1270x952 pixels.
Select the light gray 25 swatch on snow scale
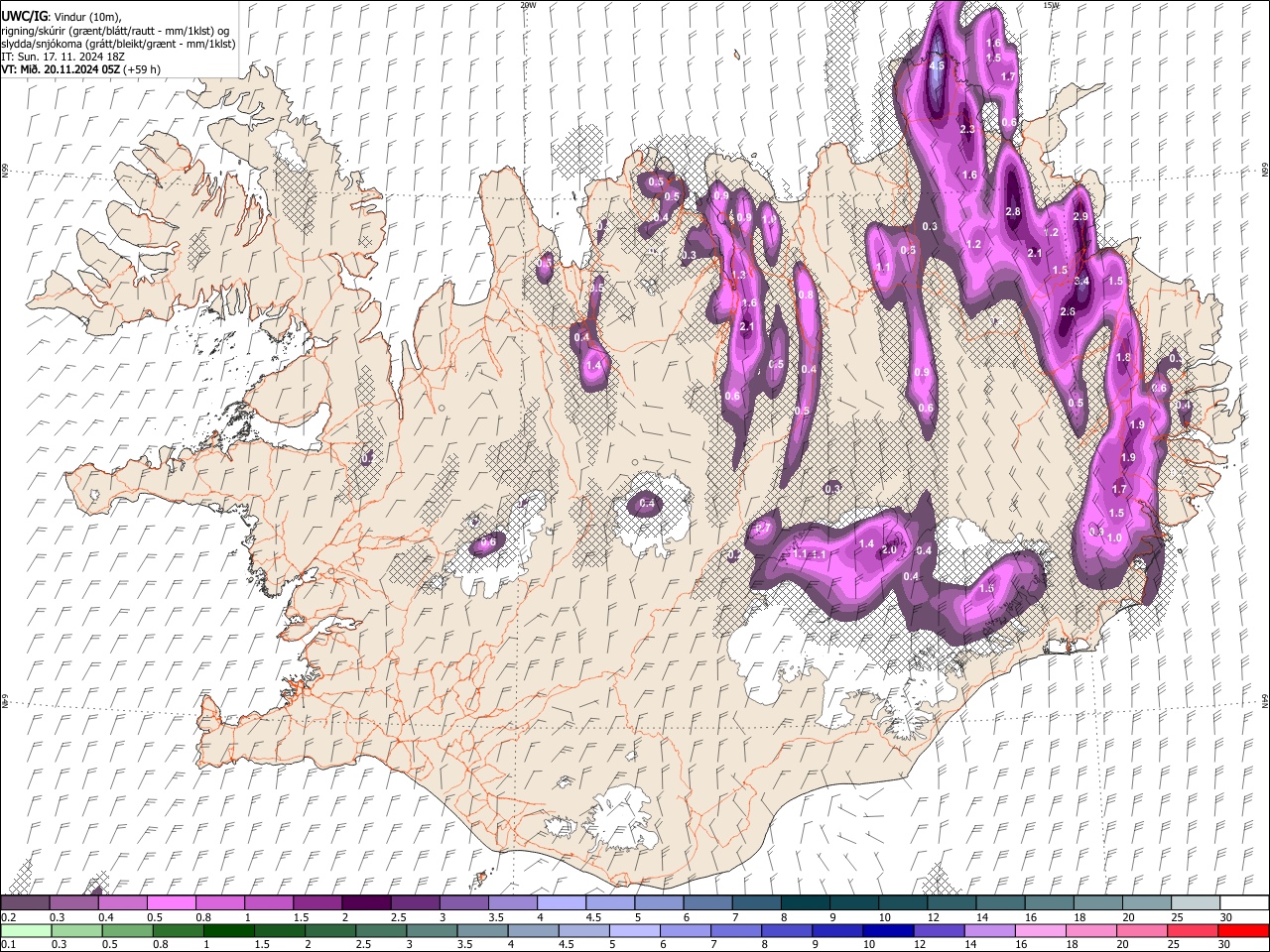1197,903
